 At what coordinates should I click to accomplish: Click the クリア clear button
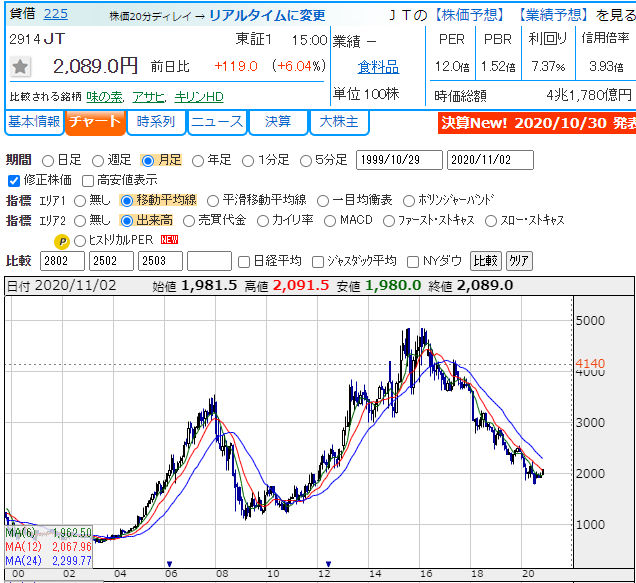click(519, 261)
